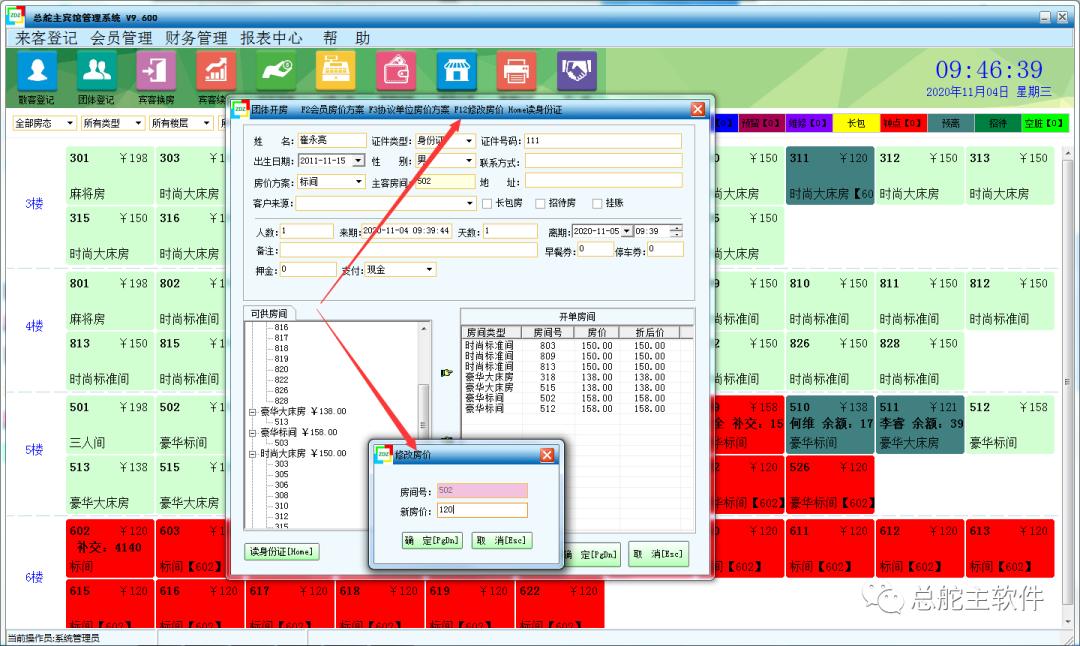Open 团体登记 via the two-people icon

[95, 70]
